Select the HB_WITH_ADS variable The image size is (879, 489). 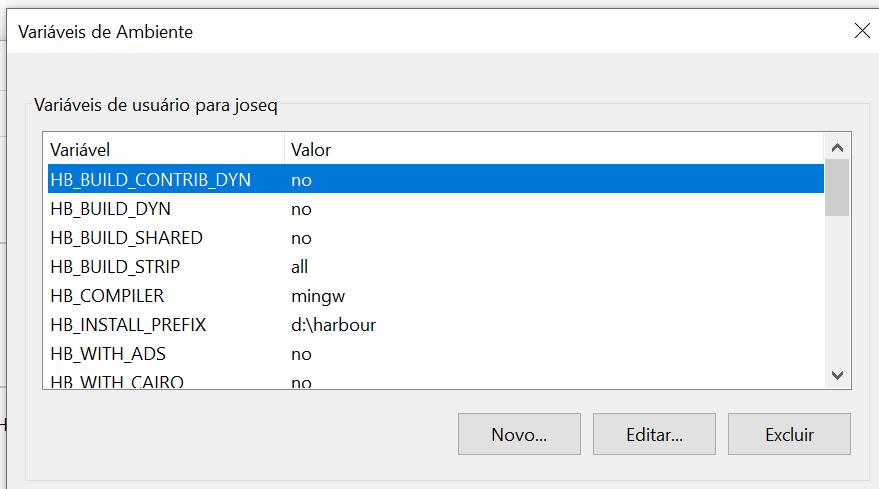point(110,354)
